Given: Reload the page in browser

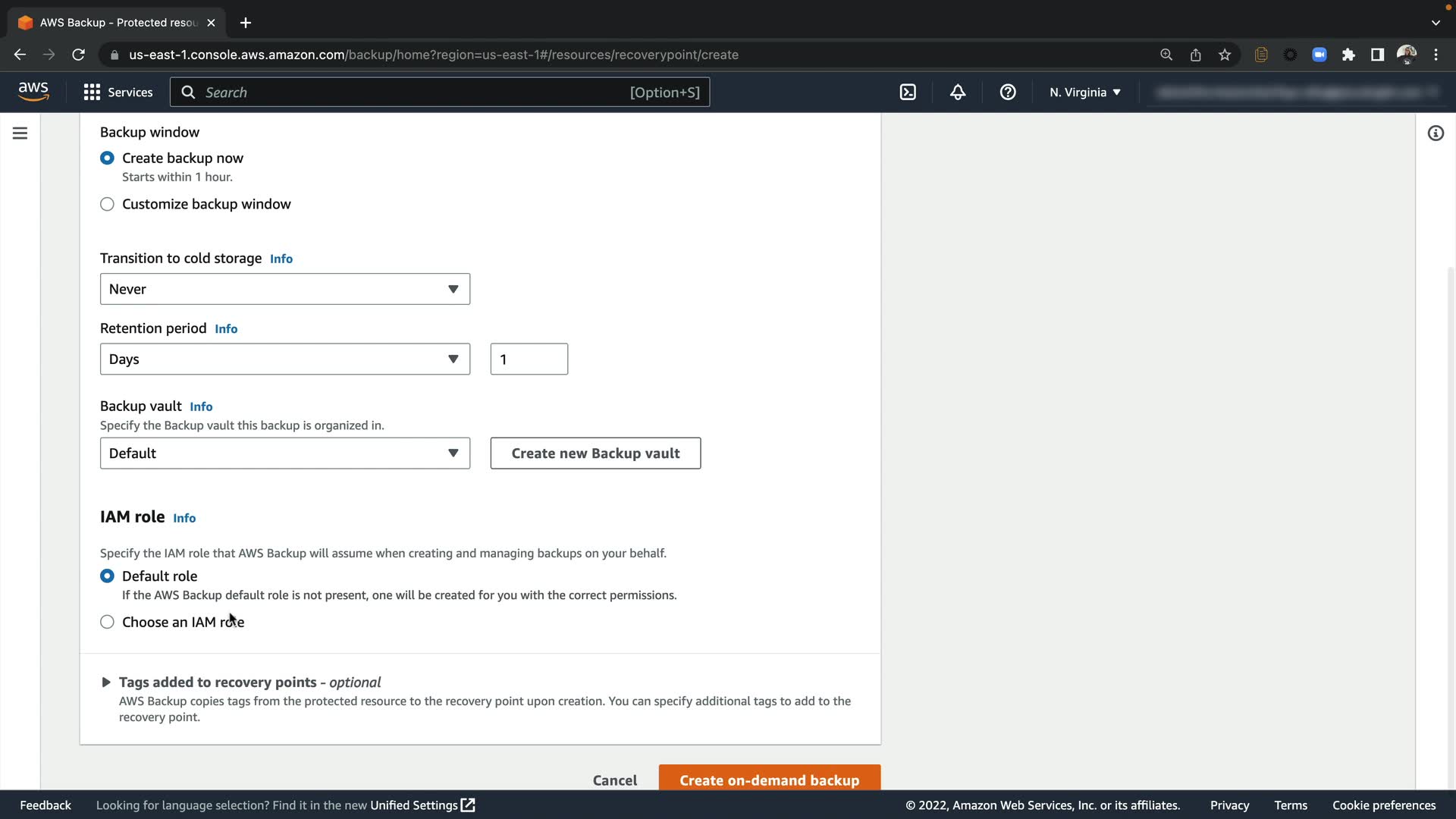Looking at the screenshot, I should tap(78, 55).
